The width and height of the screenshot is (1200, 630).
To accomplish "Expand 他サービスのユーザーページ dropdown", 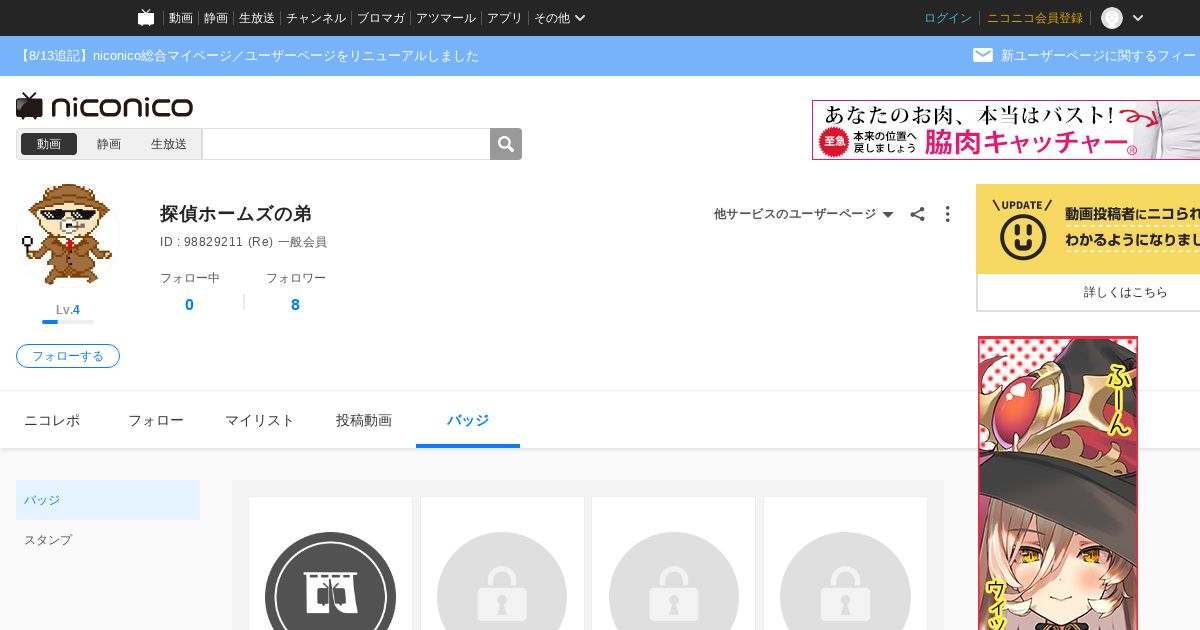I will point(804,214).
